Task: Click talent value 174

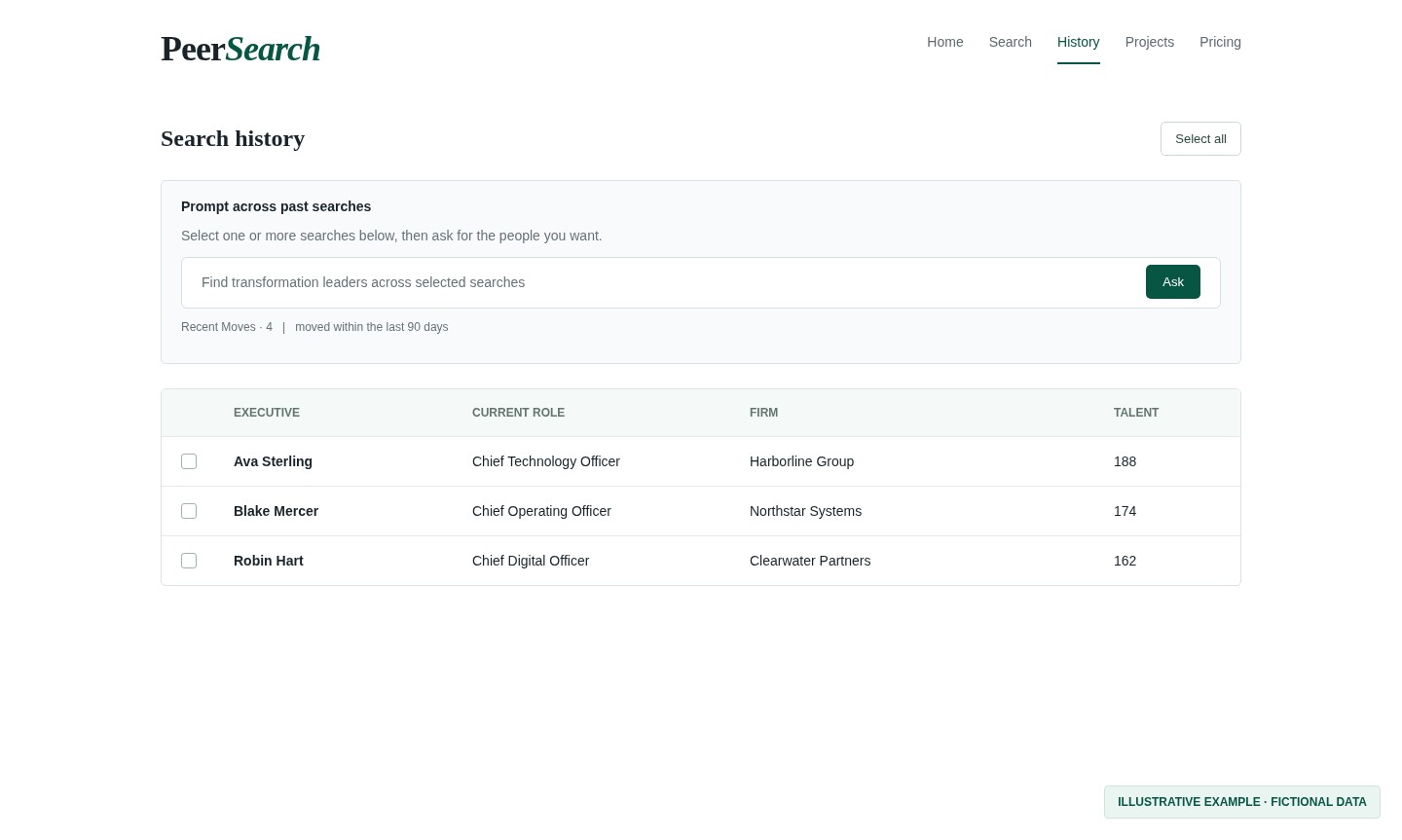Action: pos(1125,511)
